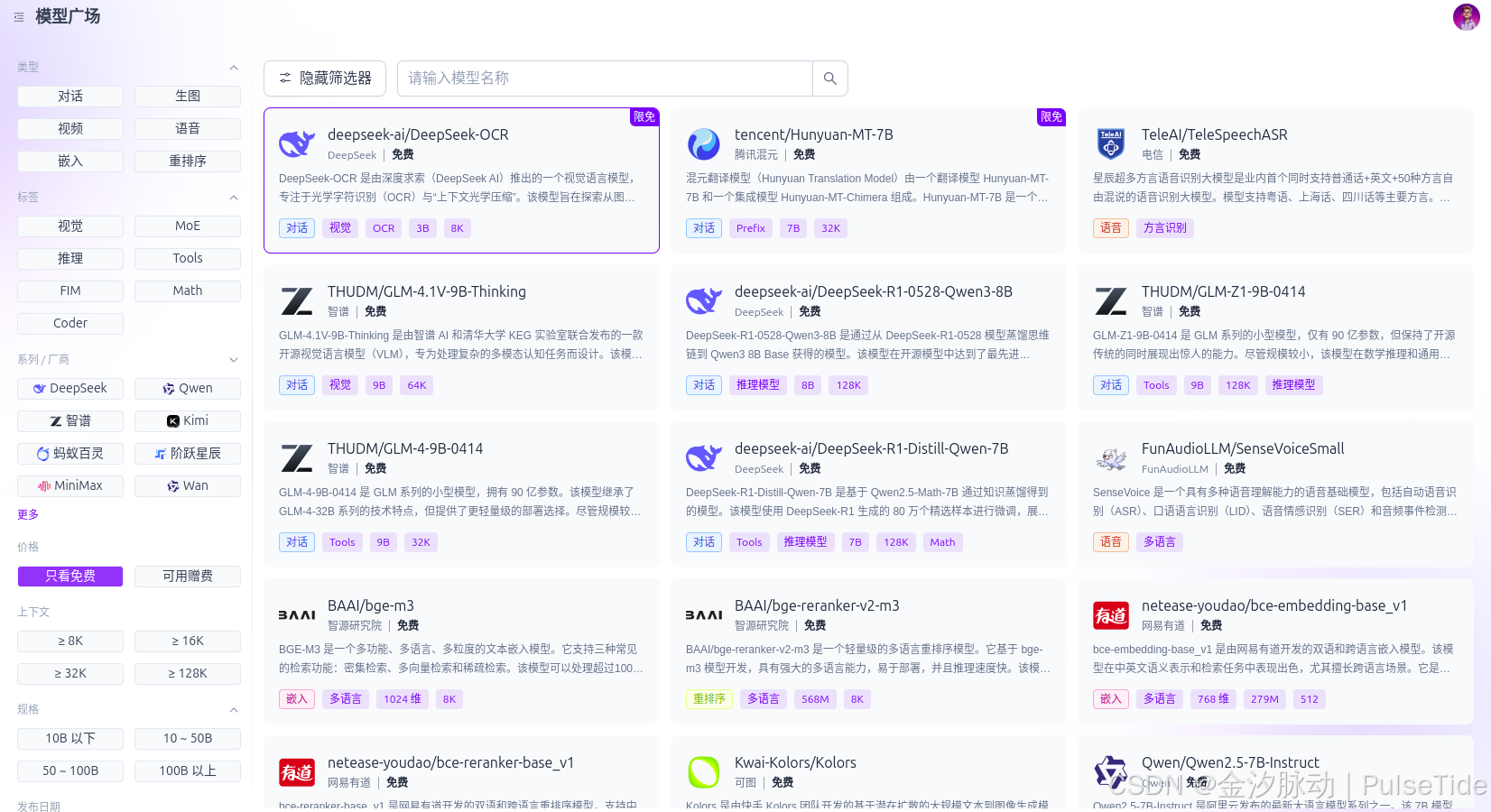Click the 智谱 Z logo on GLM-4.1V-9B-Thinking
1491x812 pixels.
[297, 300]
